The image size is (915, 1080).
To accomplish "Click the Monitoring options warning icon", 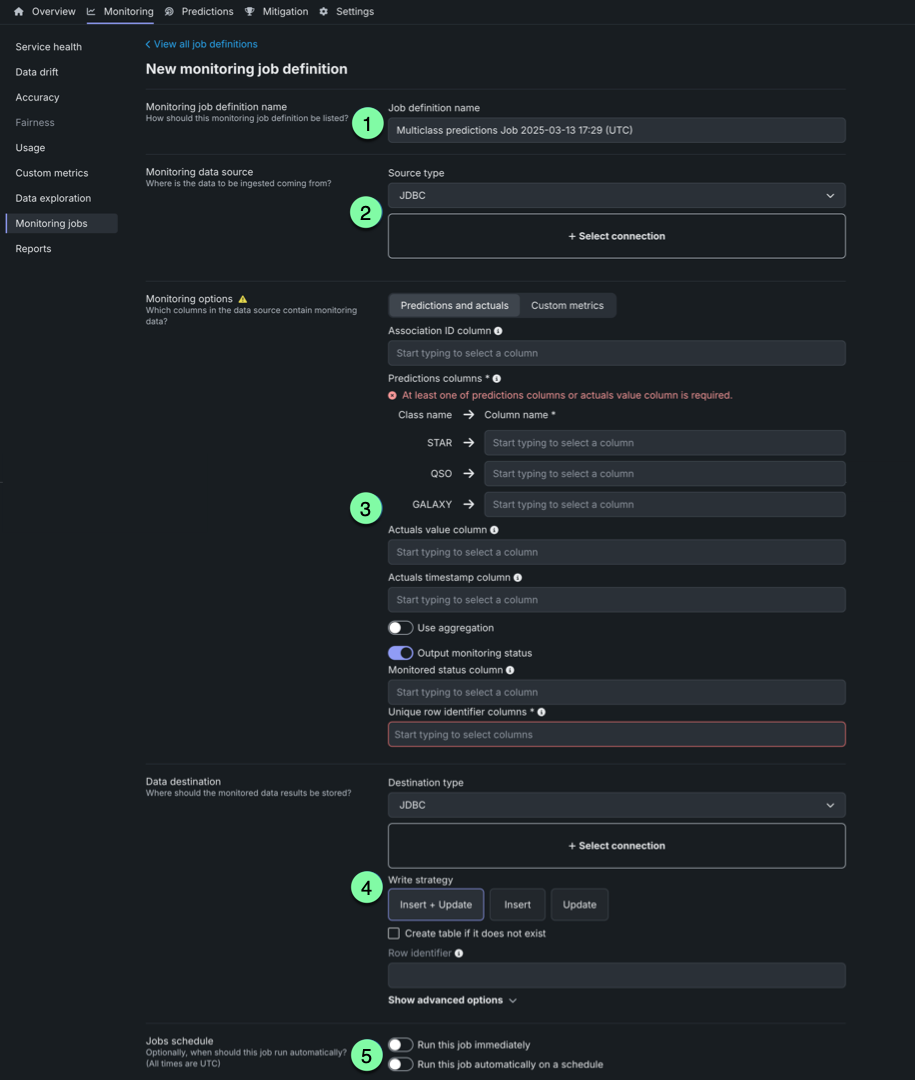I will 243,299.
